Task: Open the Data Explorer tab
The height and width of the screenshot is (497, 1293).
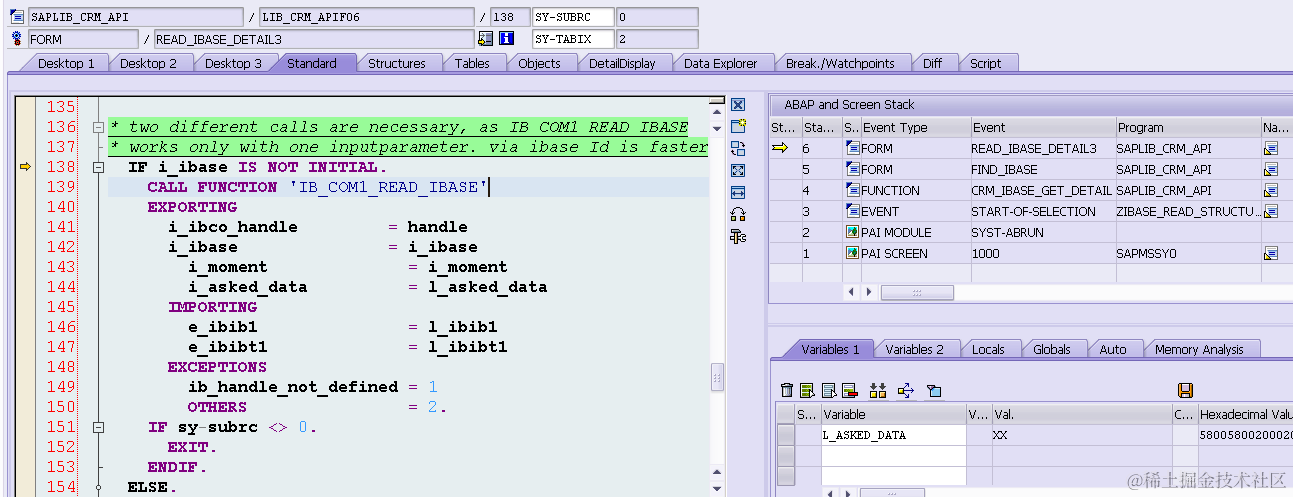Action: click(x=721, y=63)
